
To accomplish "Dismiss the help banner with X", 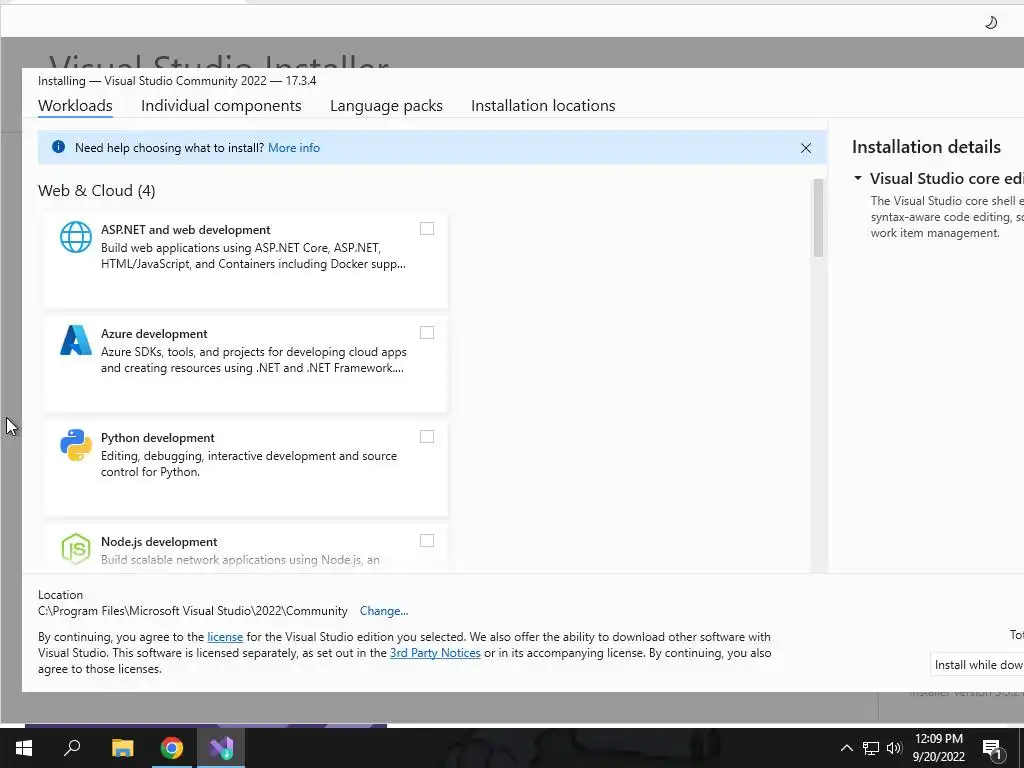I will pos(806,148).
